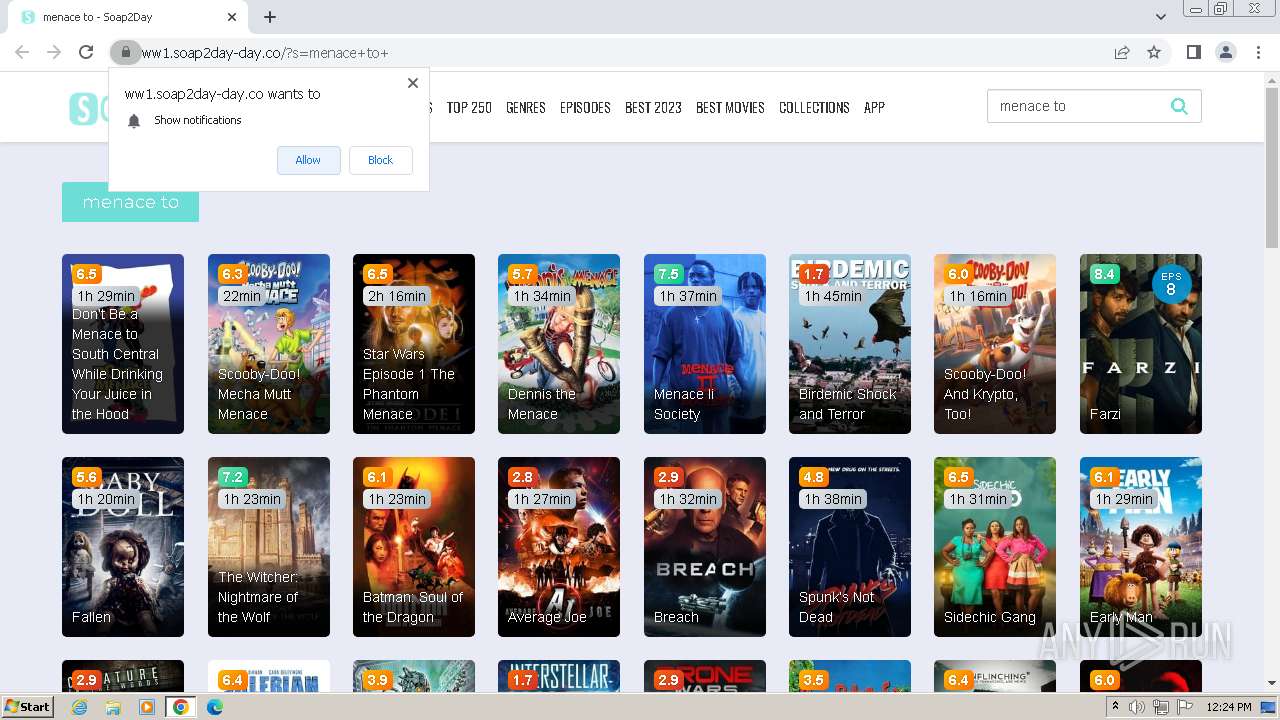Click the 'menace to' search results heading
This screenshot has height=720, width=1280.
[x=130, y=202]
